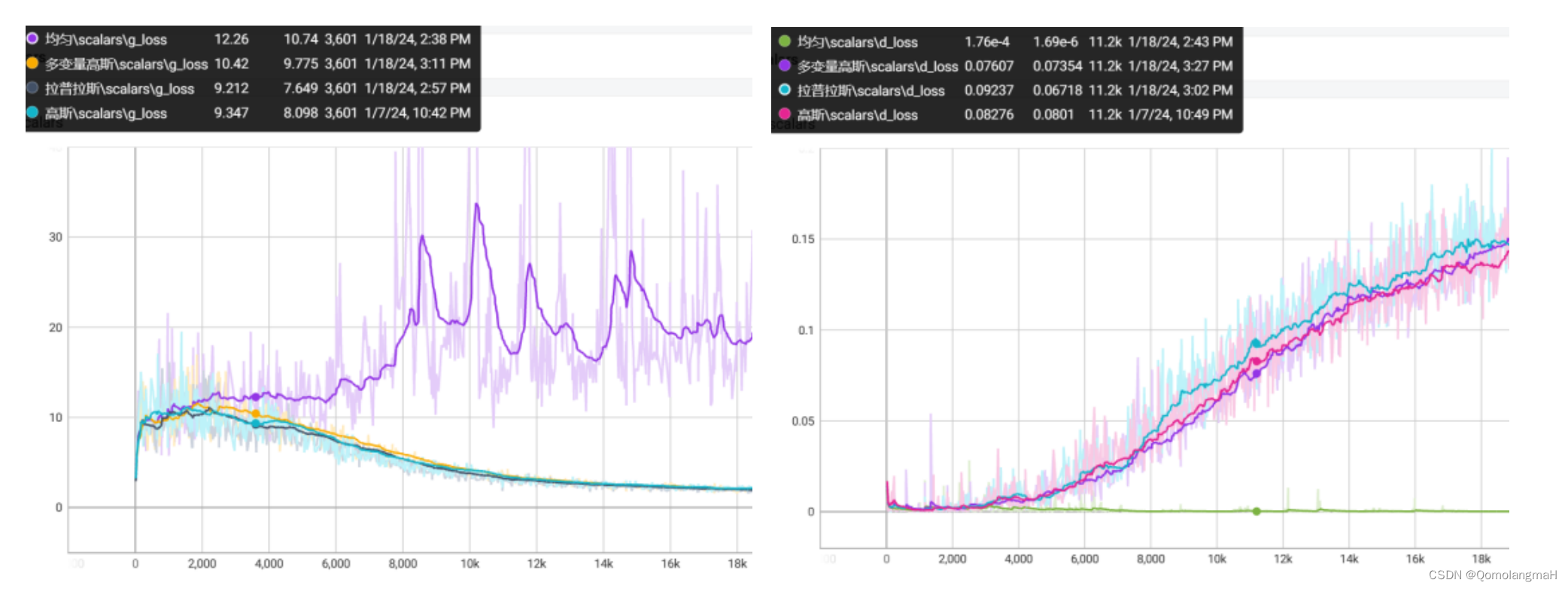Screen dimensions: 1568x589
Task: Click the 4,000 x-axis label on g_loss chart
Action: pyautogui.click(x=269, y=563)
